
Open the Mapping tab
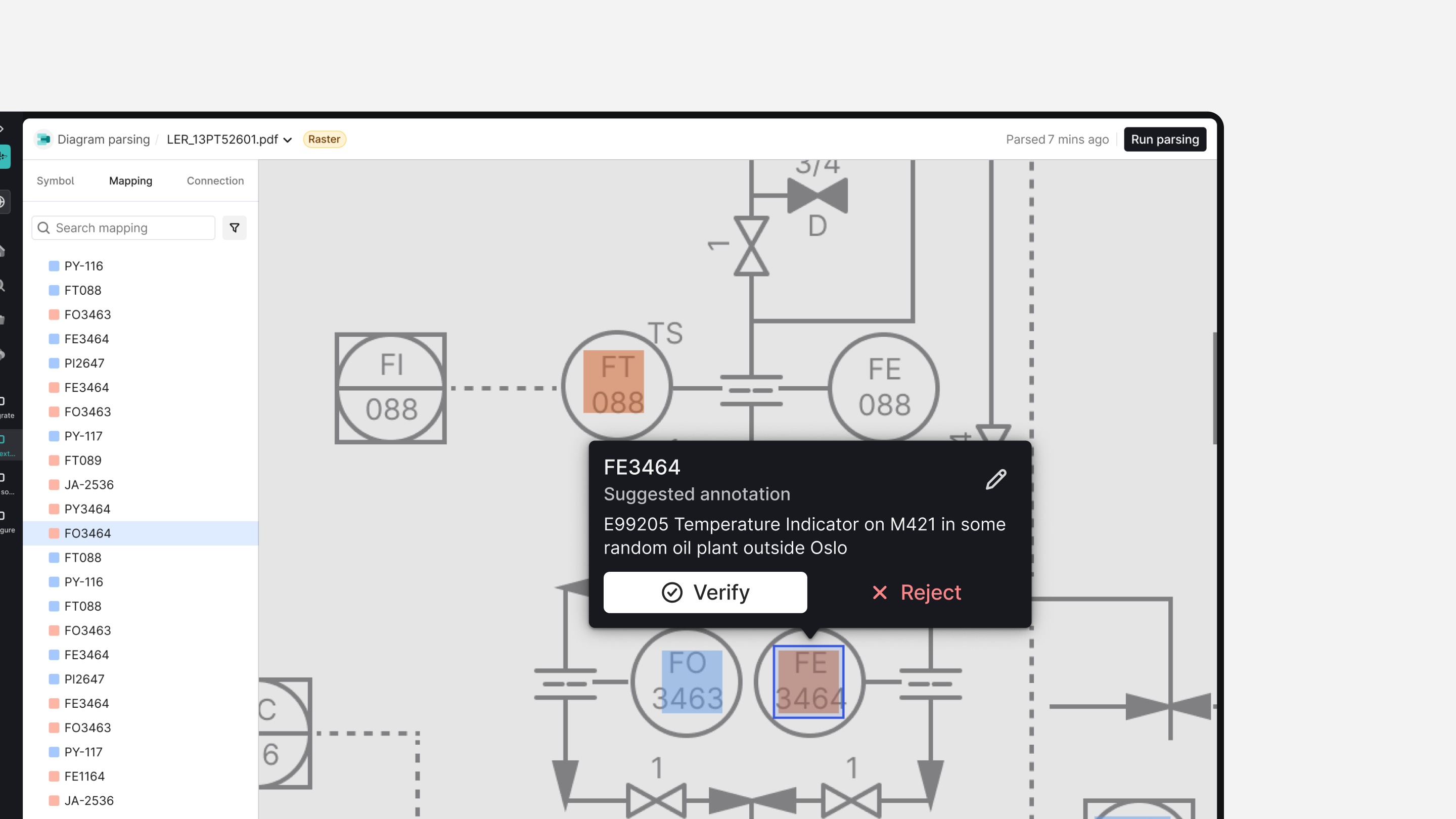pos(130,181)
